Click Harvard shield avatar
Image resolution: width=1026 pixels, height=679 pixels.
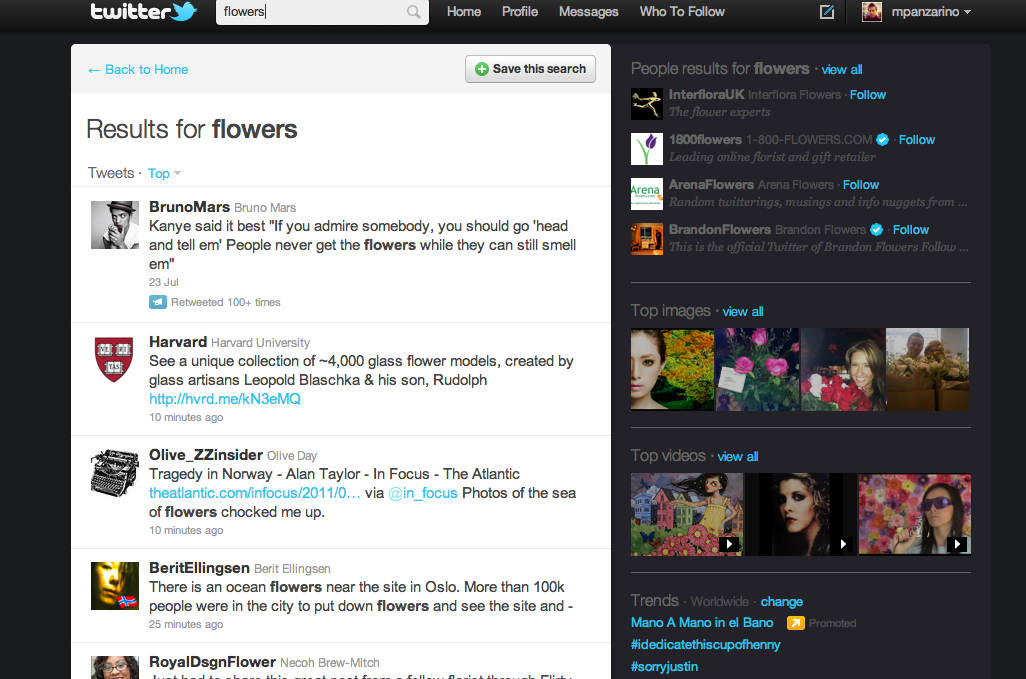point(115,360)
